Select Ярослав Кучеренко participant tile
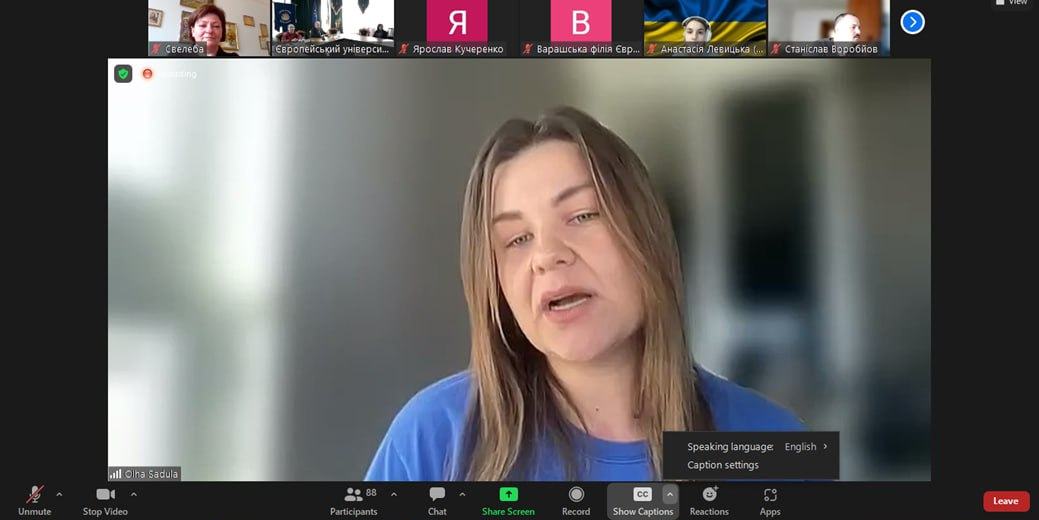This screenshot has width=1039, height=520. coord(457,28)
